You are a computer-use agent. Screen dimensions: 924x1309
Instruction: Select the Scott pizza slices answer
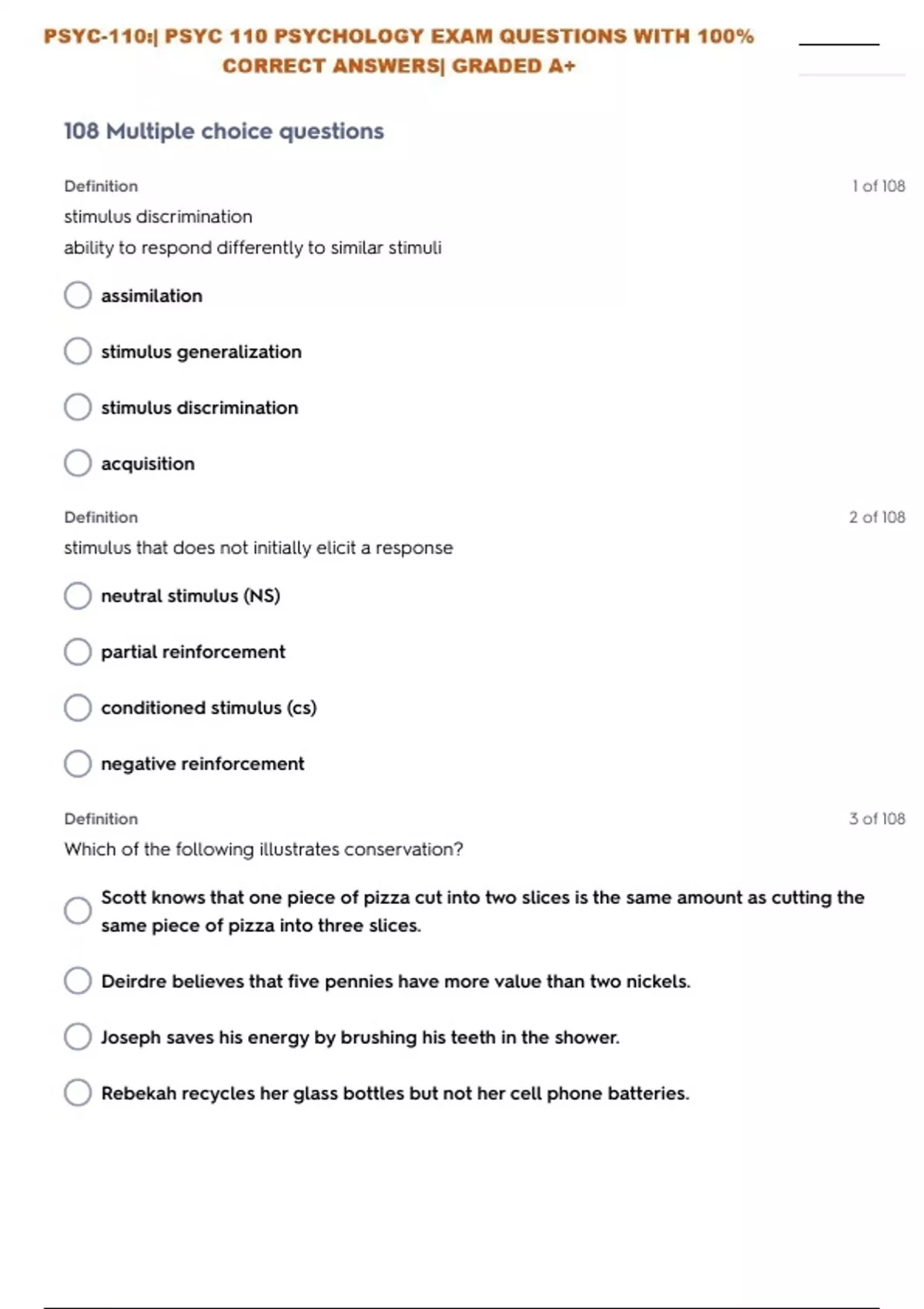pyautogui.click(x=78, y=911)
